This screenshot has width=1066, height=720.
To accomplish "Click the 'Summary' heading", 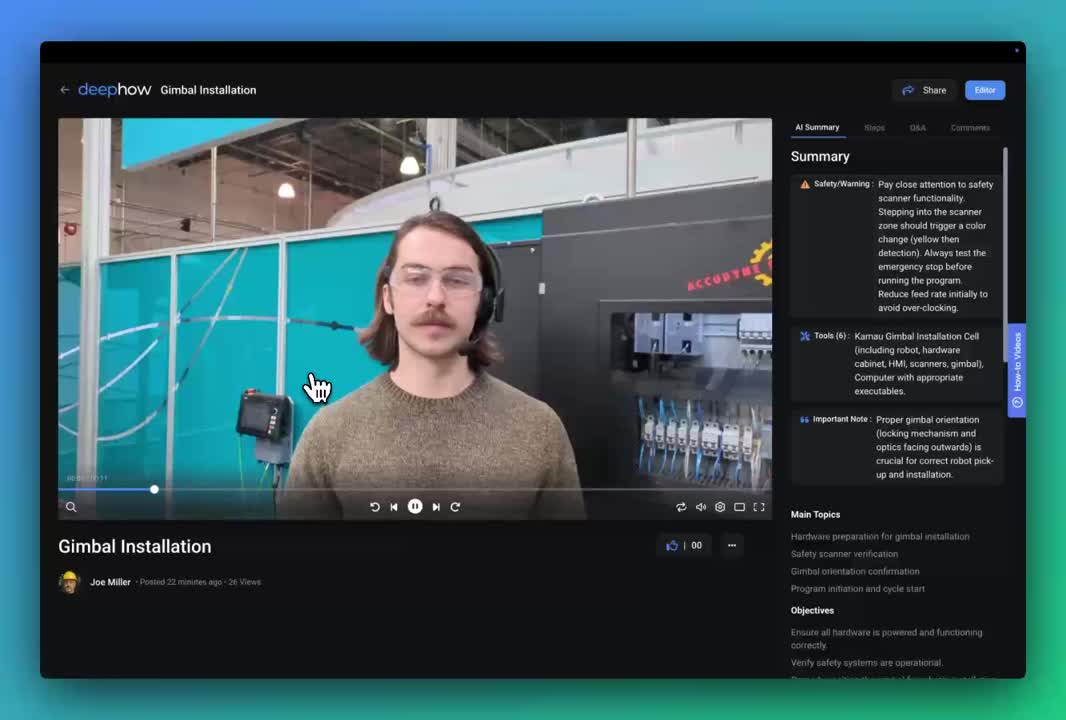I will pyautogui.click(x=820, y=156).
